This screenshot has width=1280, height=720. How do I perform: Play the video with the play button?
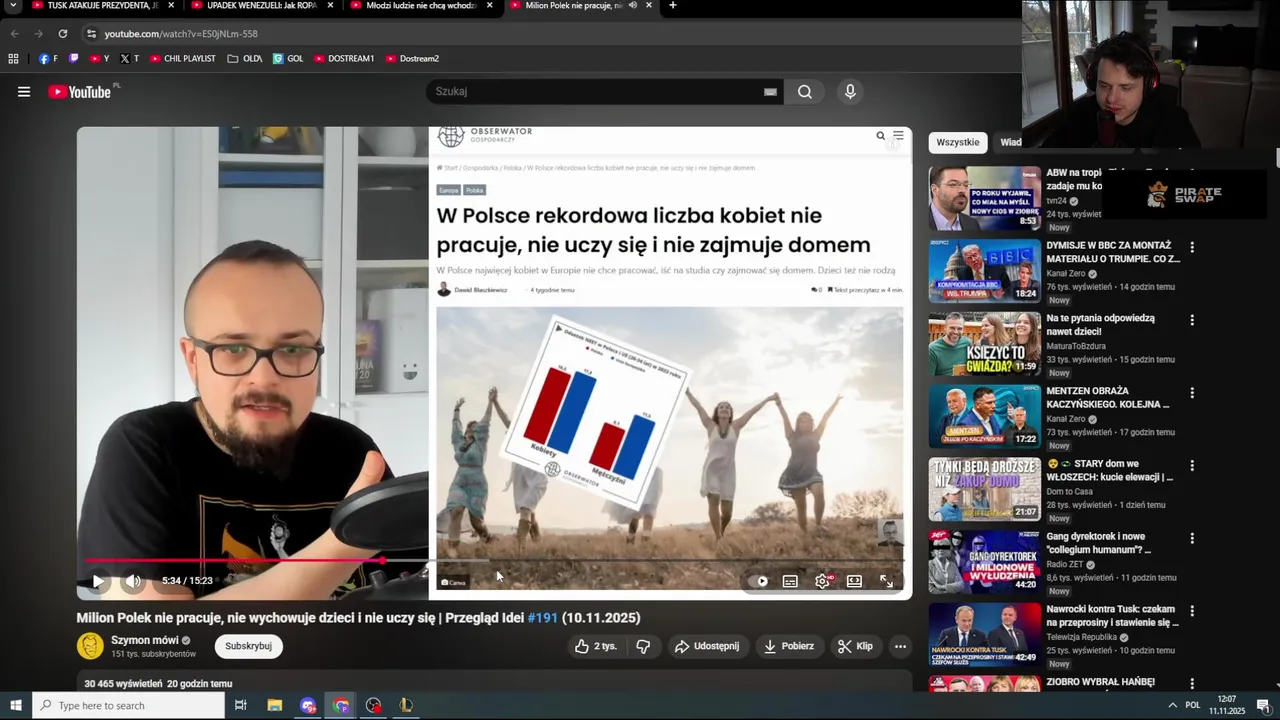(x=98, y=581)
